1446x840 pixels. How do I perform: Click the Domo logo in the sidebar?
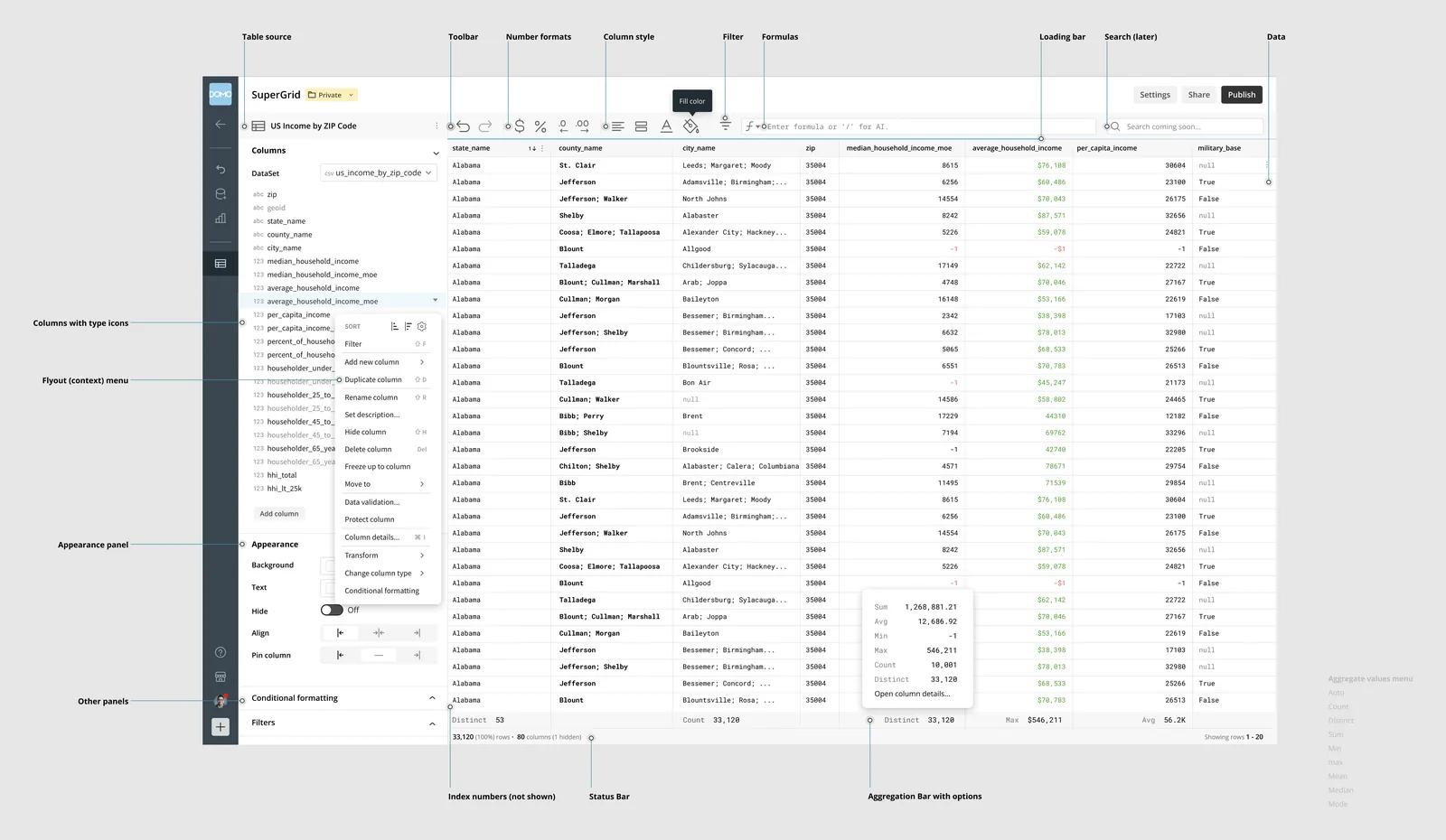click(x=221, y=94)
